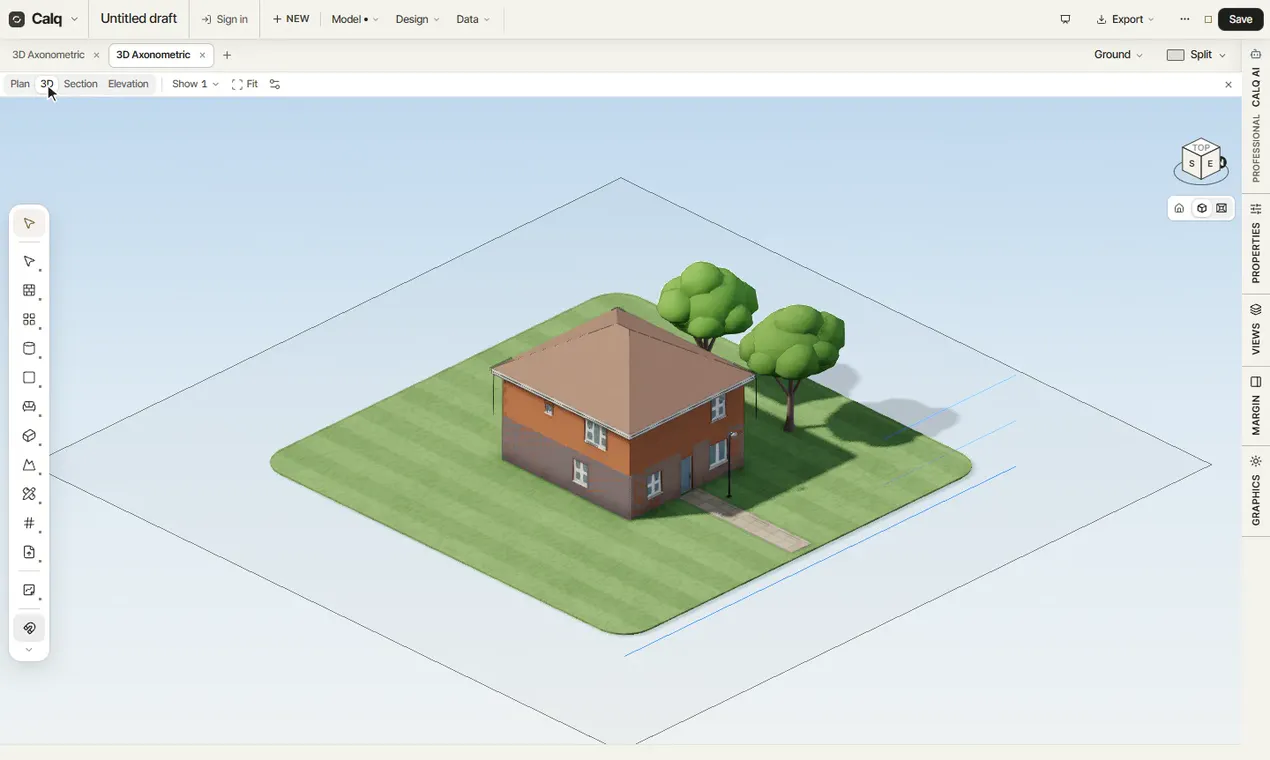Click the magnet snapping icon
Screen dimensions: 1270x760
click(29, 629)
